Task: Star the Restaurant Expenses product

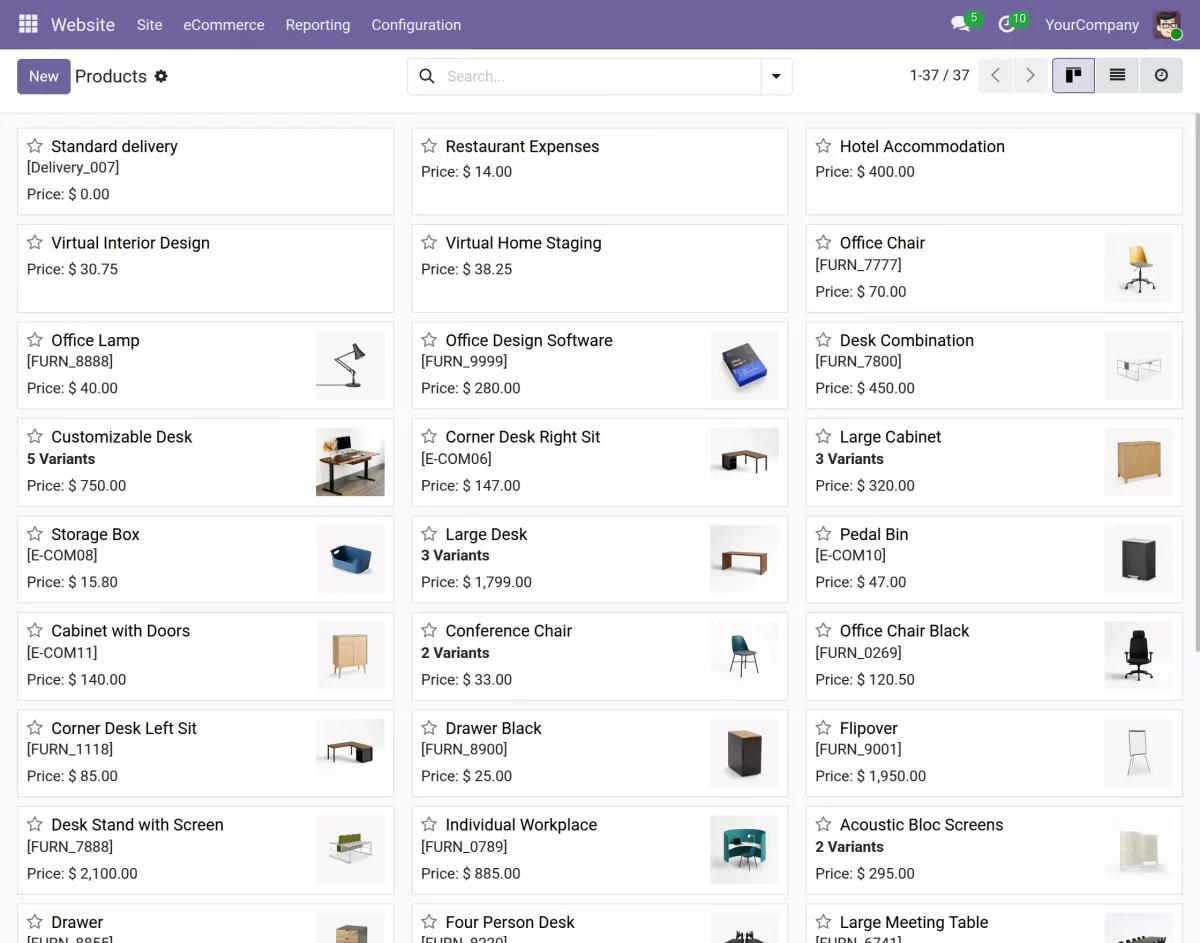Action: pos(429,146)
